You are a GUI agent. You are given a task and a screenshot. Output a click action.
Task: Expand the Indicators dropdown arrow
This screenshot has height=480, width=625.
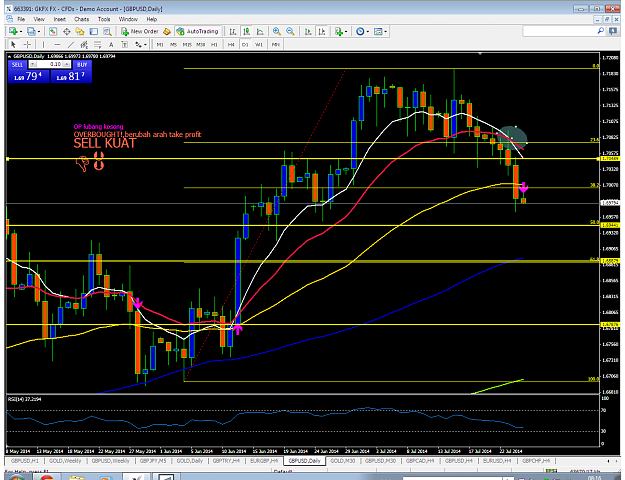346,31
